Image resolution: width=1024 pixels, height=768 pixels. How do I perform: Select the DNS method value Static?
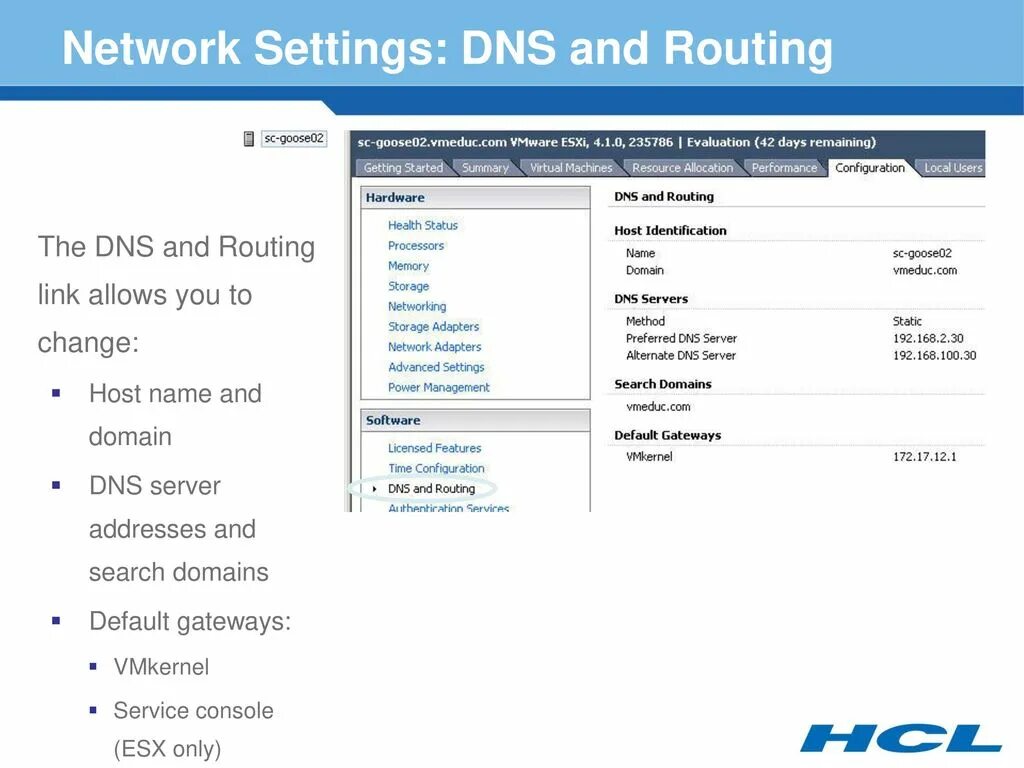point(907,321)
